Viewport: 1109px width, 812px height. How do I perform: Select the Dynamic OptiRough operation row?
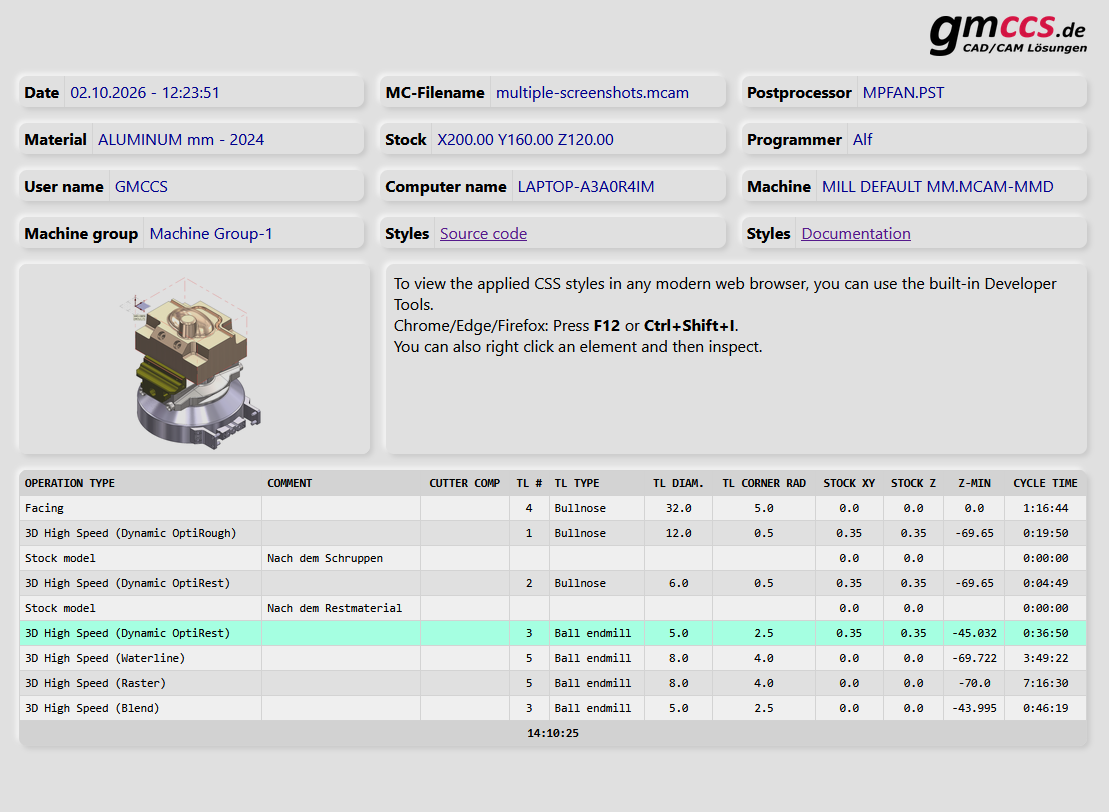[x=552, y=533]
